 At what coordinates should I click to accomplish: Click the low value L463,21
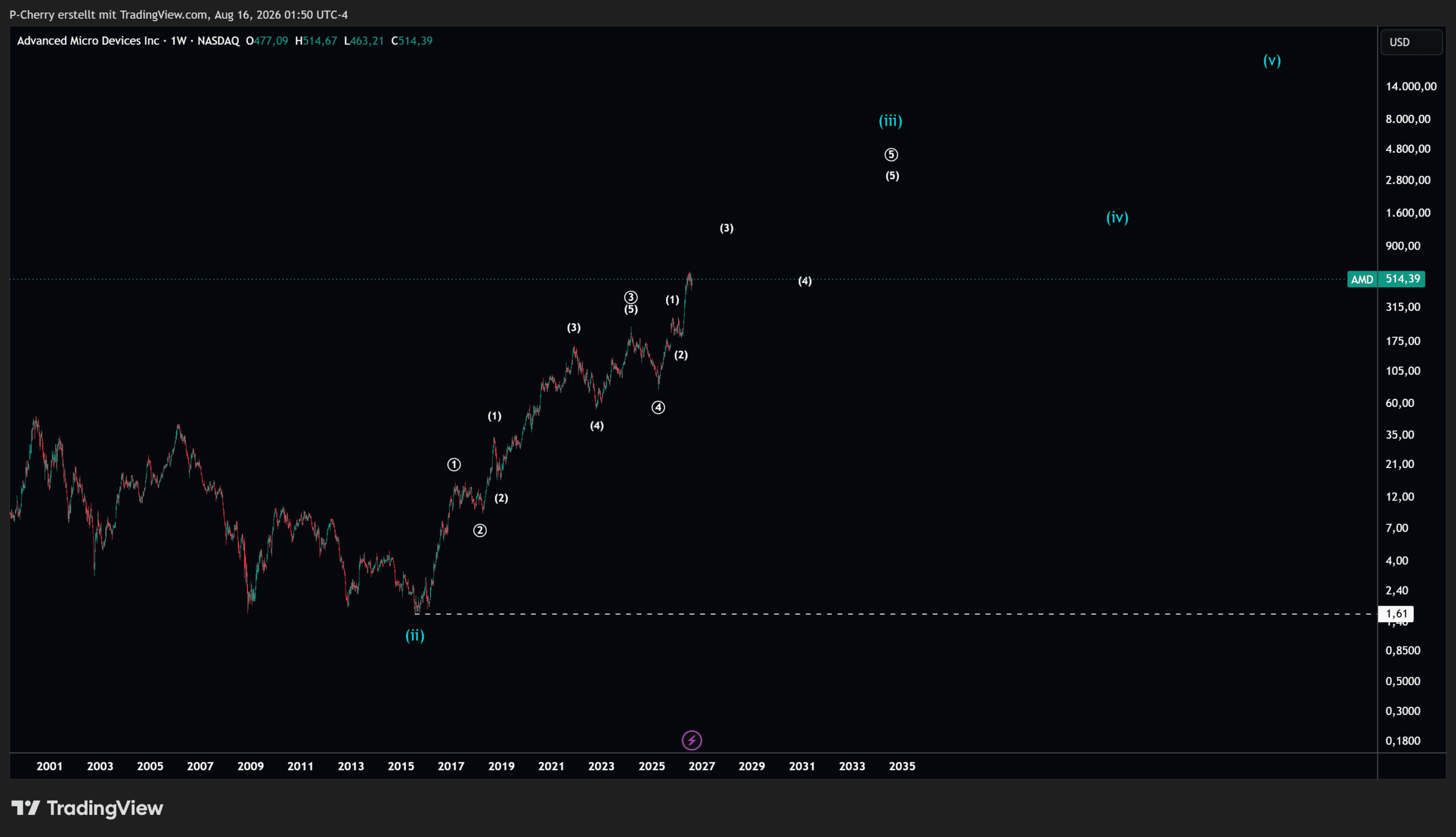[364, 41]
